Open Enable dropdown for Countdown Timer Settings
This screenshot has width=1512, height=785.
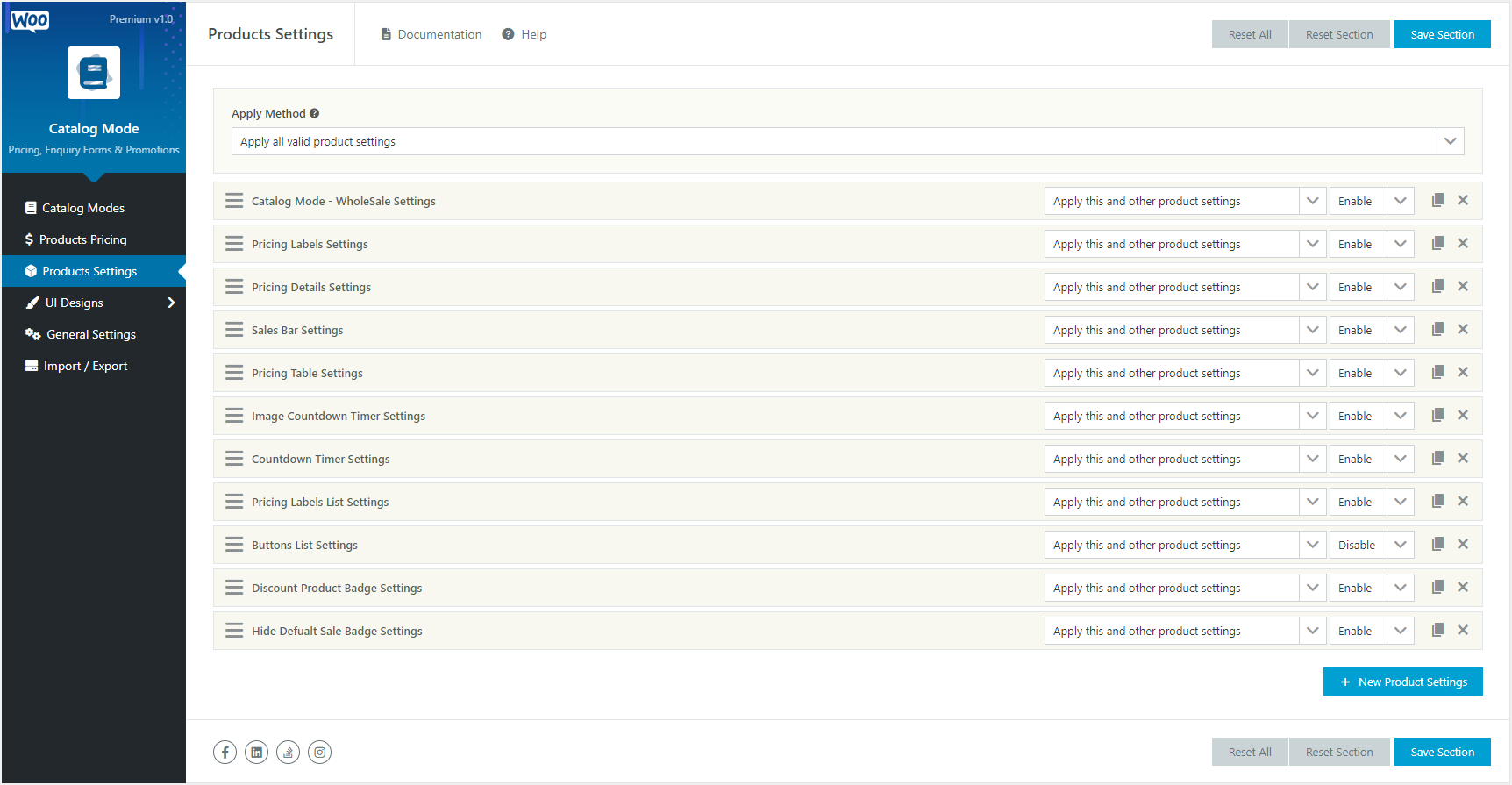click(x=1372, y=459)
